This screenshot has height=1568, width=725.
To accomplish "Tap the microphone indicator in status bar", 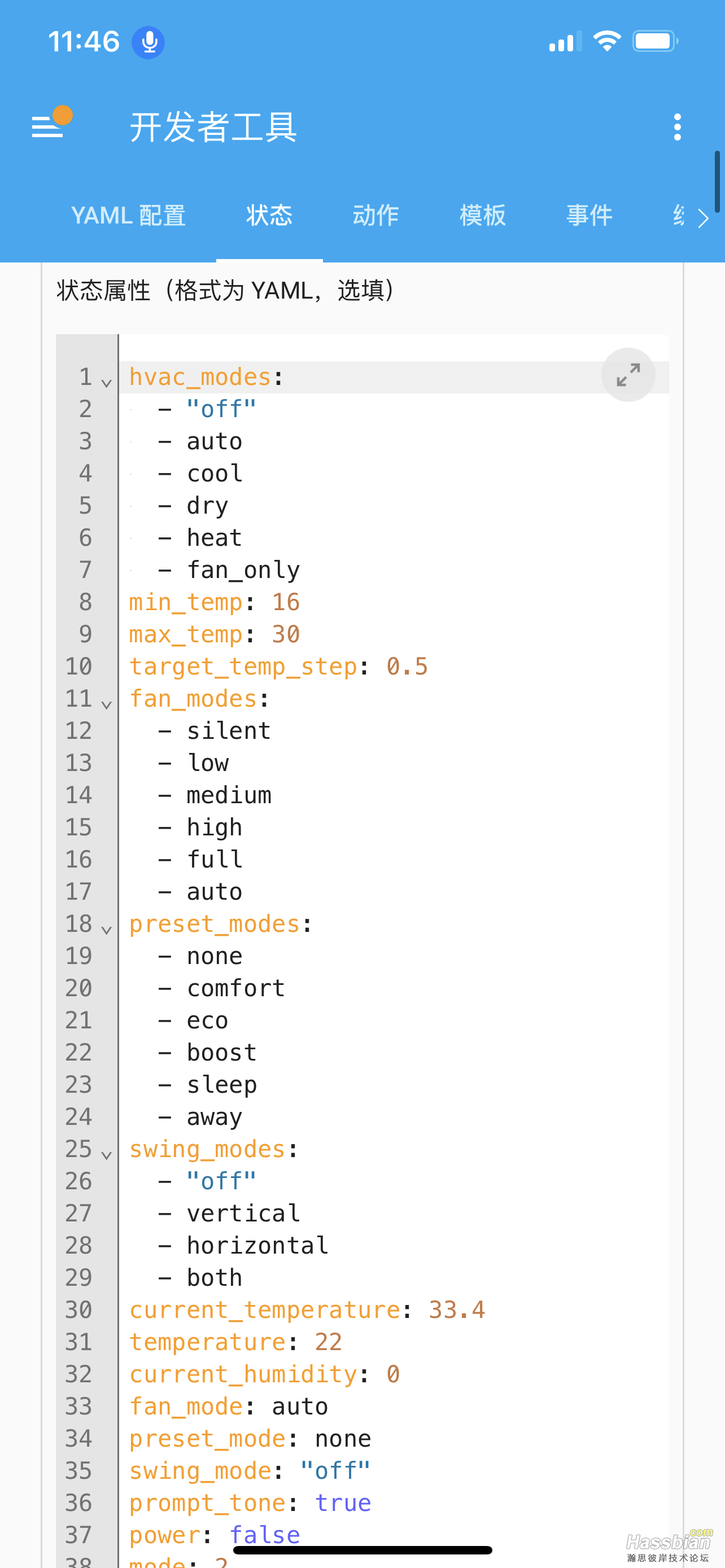I will click(149, 42).
